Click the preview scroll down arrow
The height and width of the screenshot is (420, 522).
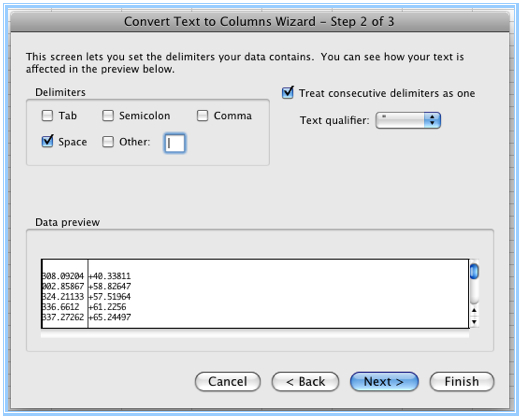(x=474, y=322)
